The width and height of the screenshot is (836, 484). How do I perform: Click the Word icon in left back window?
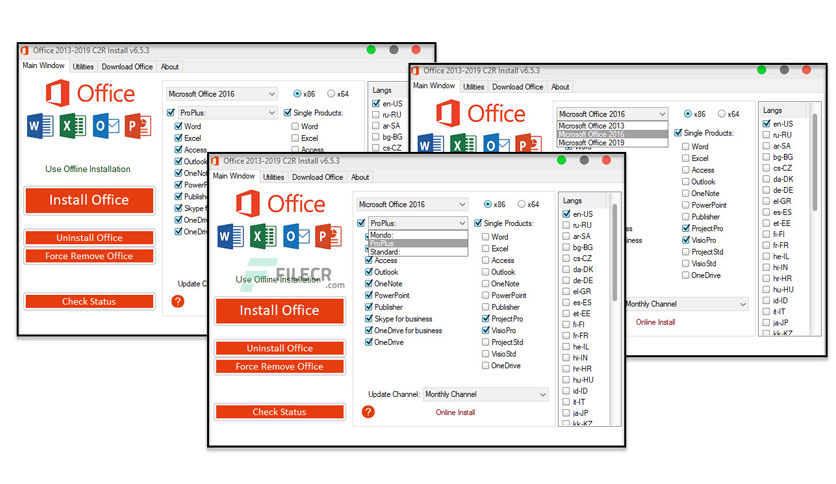pyautogui.click(x=40, y=126)
